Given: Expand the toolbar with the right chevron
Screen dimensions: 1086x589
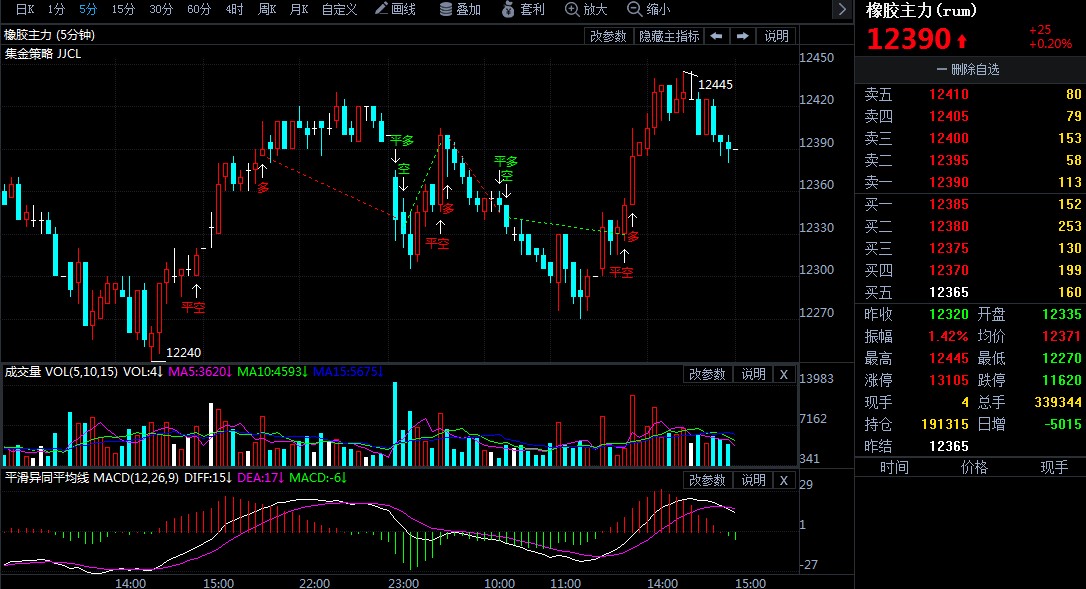Looking at the screenshot, I should coord(842,9).
